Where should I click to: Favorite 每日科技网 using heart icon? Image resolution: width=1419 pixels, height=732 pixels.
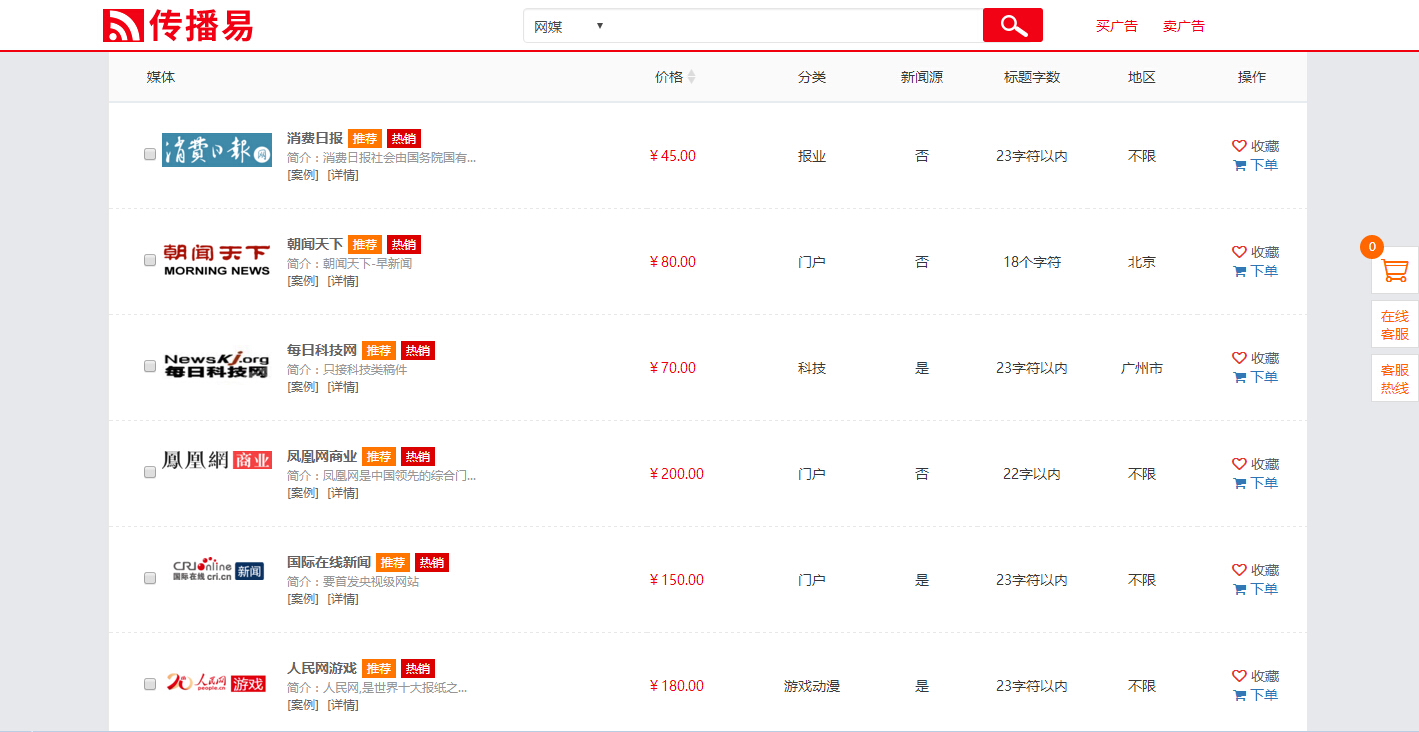point(1239,358)
